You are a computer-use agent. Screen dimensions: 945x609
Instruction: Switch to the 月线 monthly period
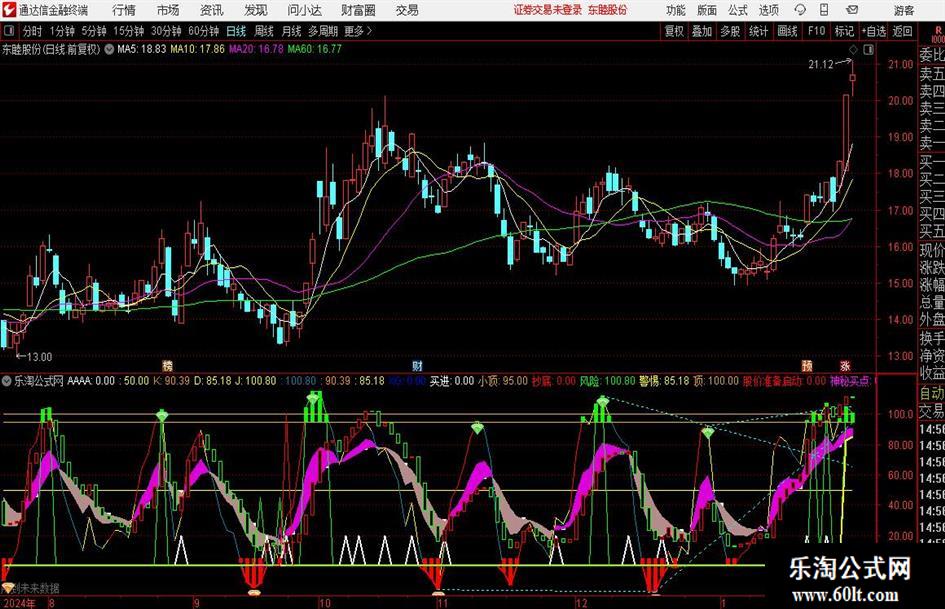(291, 31)
